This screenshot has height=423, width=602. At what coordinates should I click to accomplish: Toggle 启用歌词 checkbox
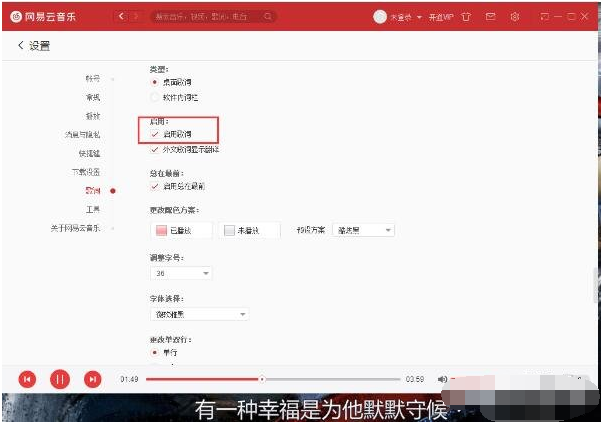[x=155, y=134]
